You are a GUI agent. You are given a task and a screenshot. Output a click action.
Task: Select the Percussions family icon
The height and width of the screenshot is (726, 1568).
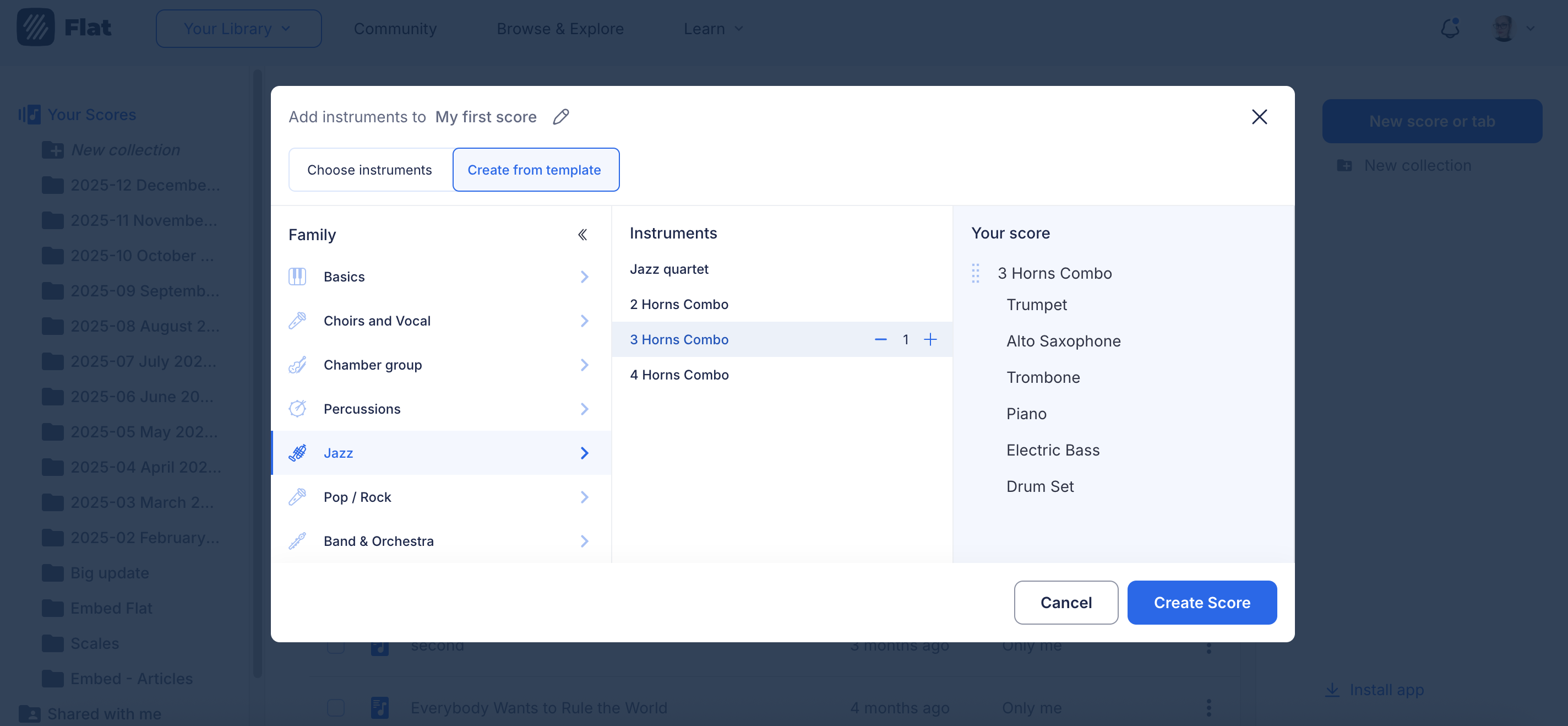[297, 409]
